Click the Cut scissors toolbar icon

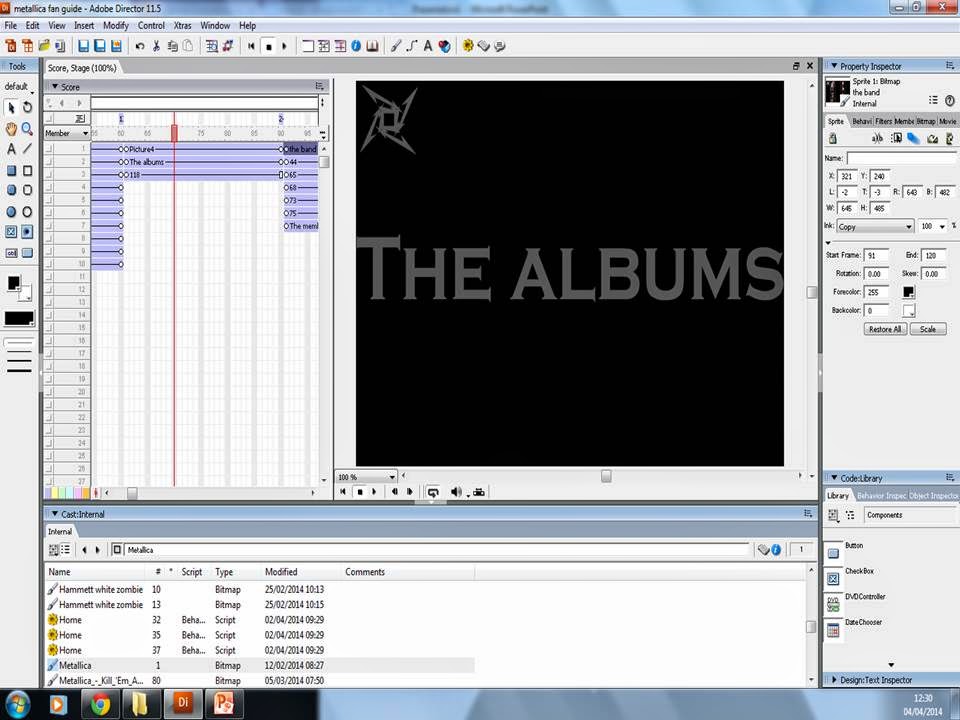coord(156,46)
